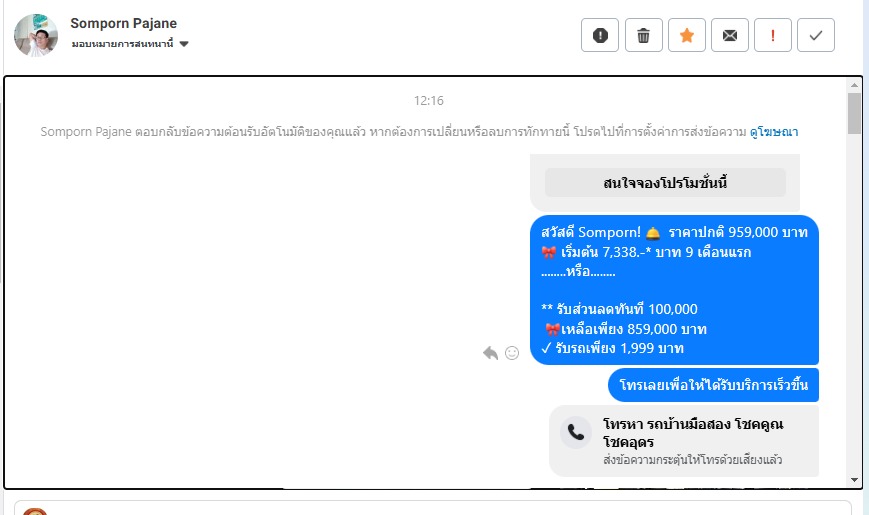Open the ดูโฆษณา link
The width and height of the screenshot is (869, 515).
pos(774,132)
